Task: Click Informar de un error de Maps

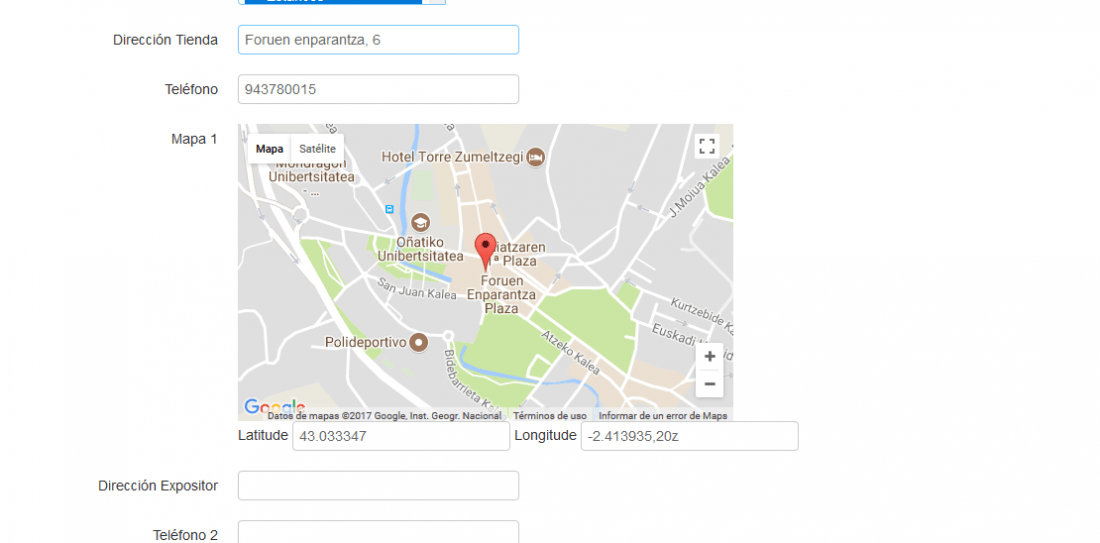Action: click(x=663, y=416)
